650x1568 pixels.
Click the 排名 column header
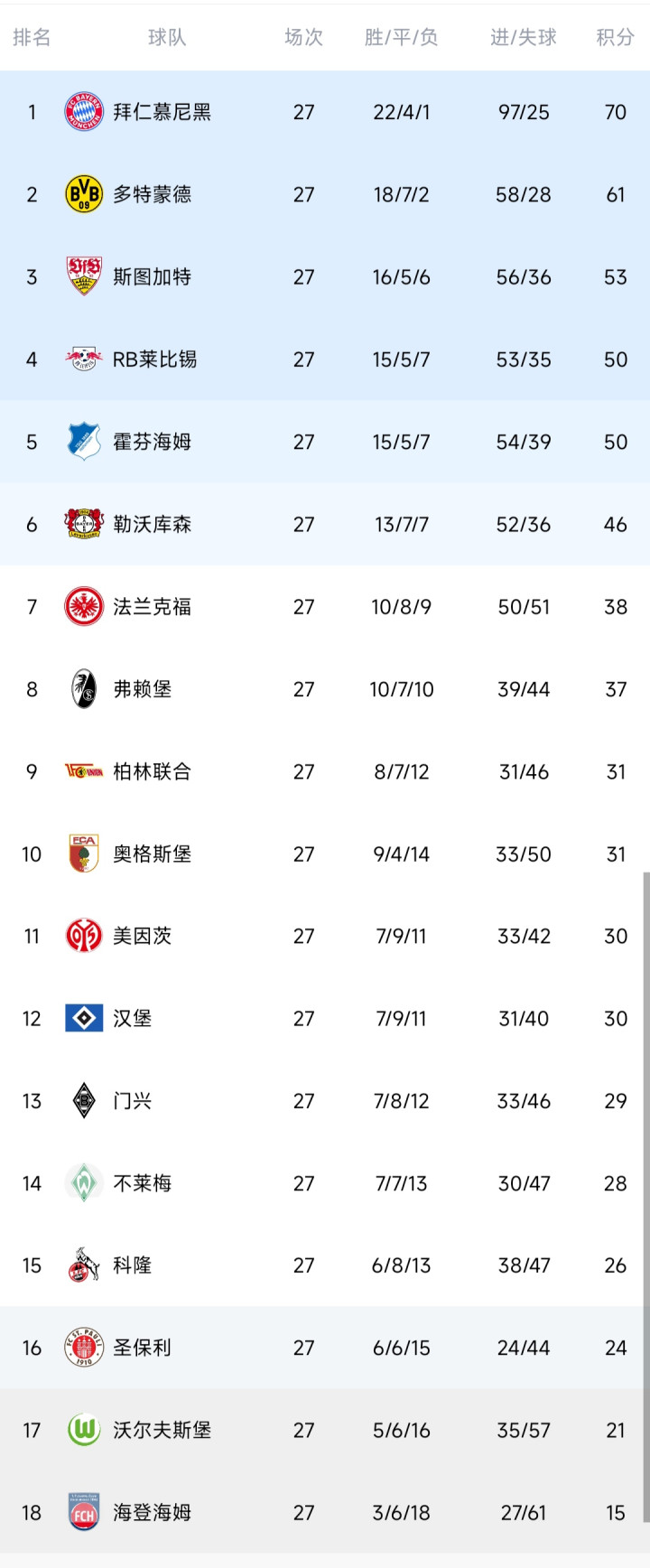click(x=32, y=37)
